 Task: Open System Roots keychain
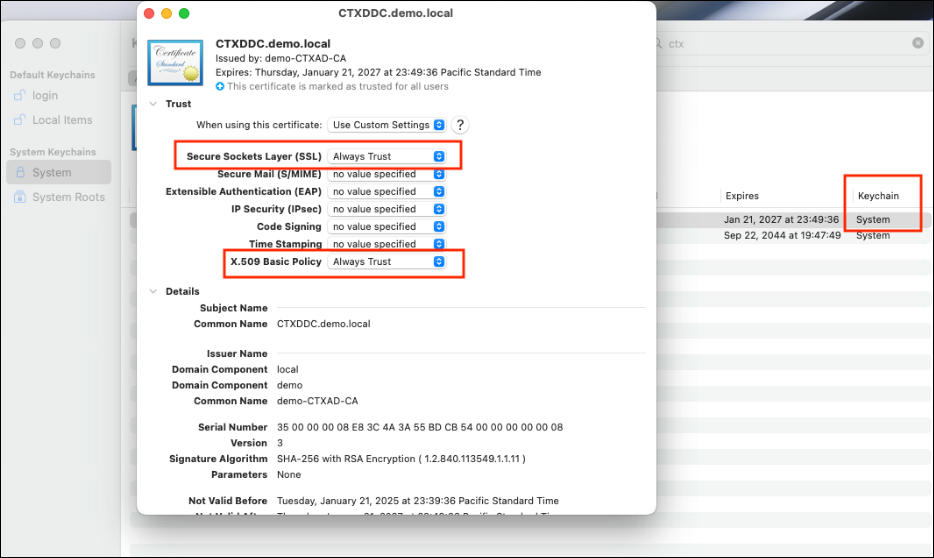67,197
